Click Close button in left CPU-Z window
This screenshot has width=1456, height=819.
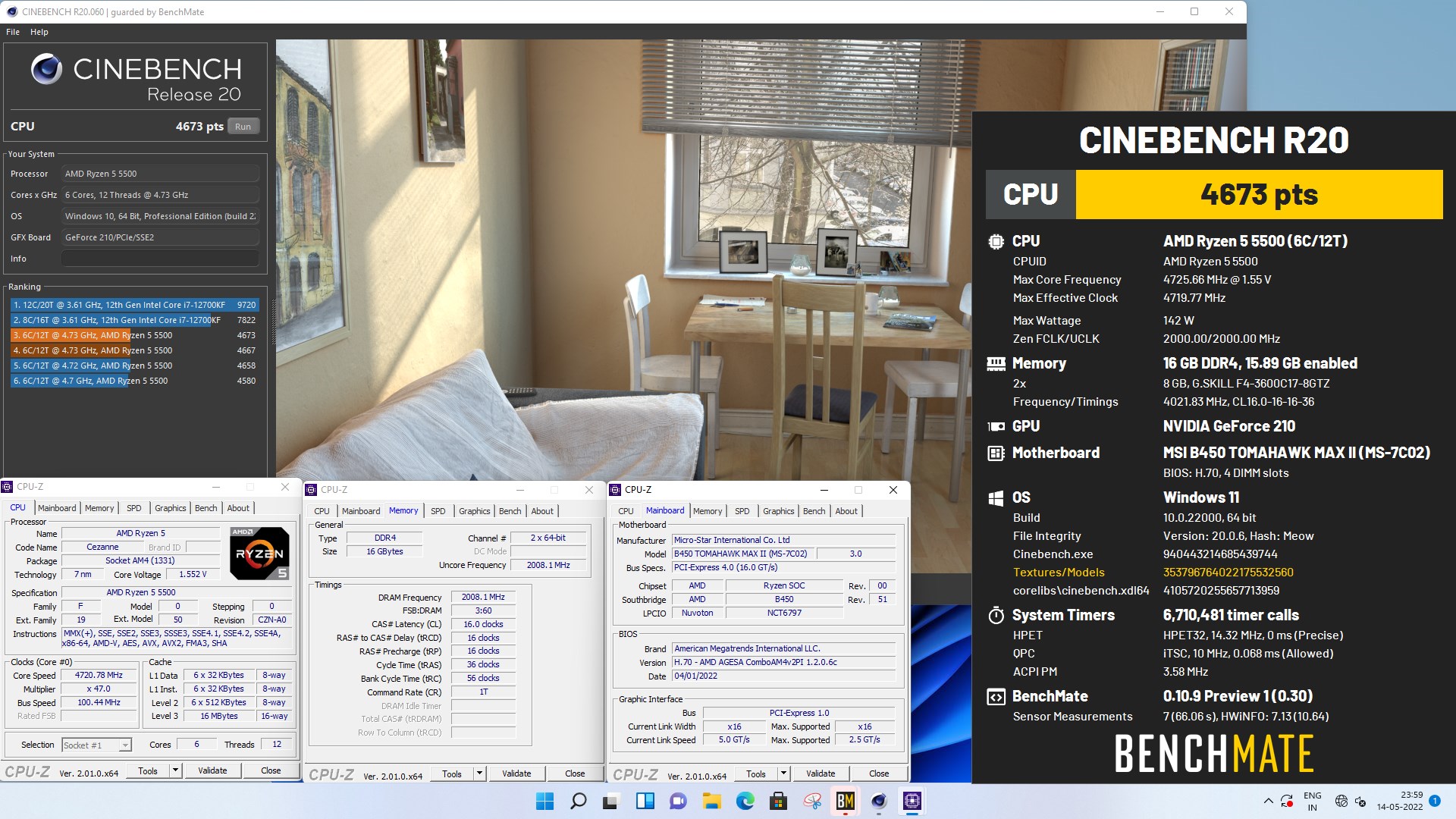271,770
